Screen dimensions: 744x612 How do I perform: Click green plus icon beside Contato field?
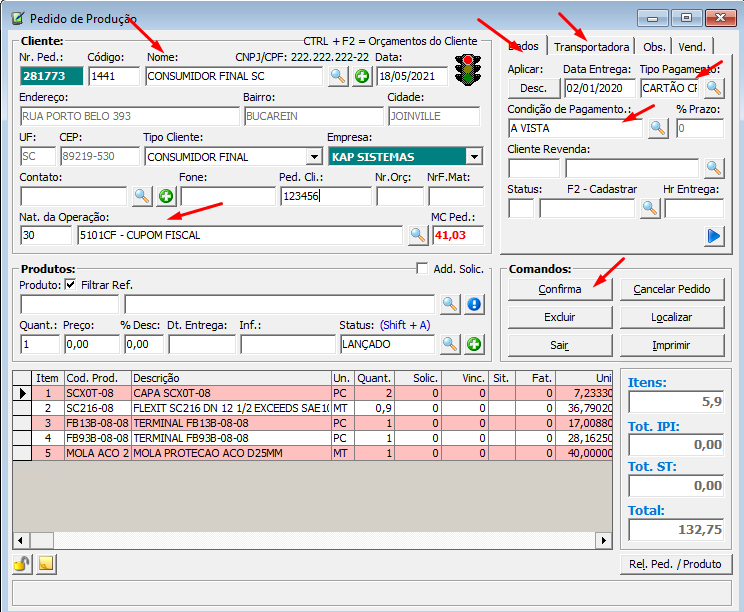pyautogui.click(x=166, y=196)
